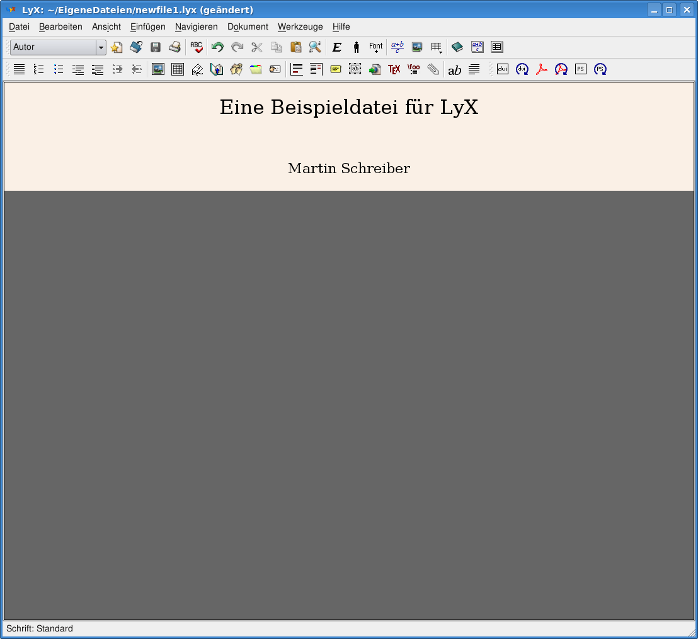
Task: Open text style ab icon
Action: [455, 70]
